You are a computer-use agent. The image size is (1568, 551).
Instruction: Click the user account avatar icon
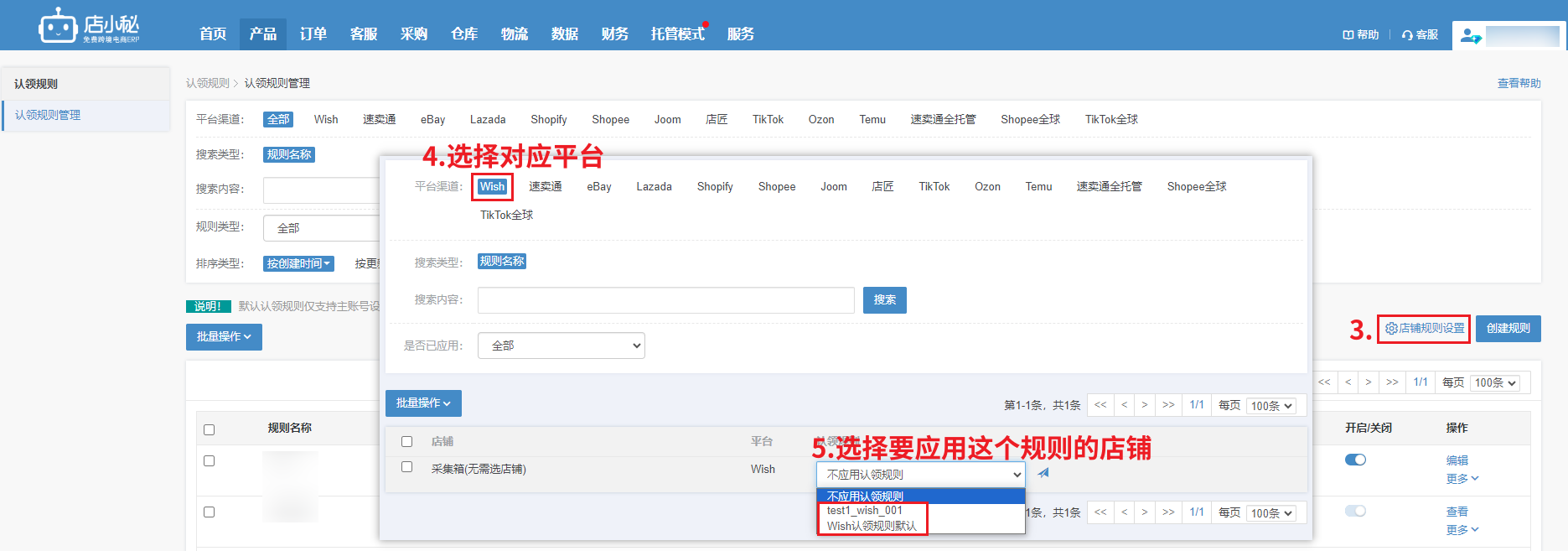point(1470,36)
